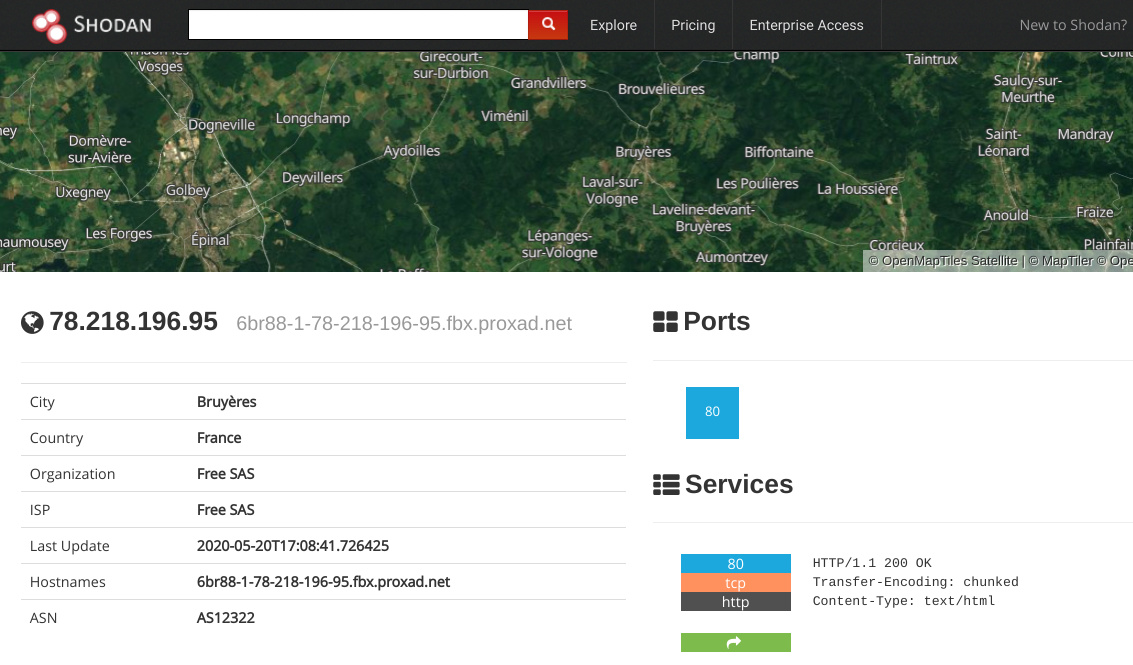
Task: Click the Ports section heading
Action: tap(717, 322)
